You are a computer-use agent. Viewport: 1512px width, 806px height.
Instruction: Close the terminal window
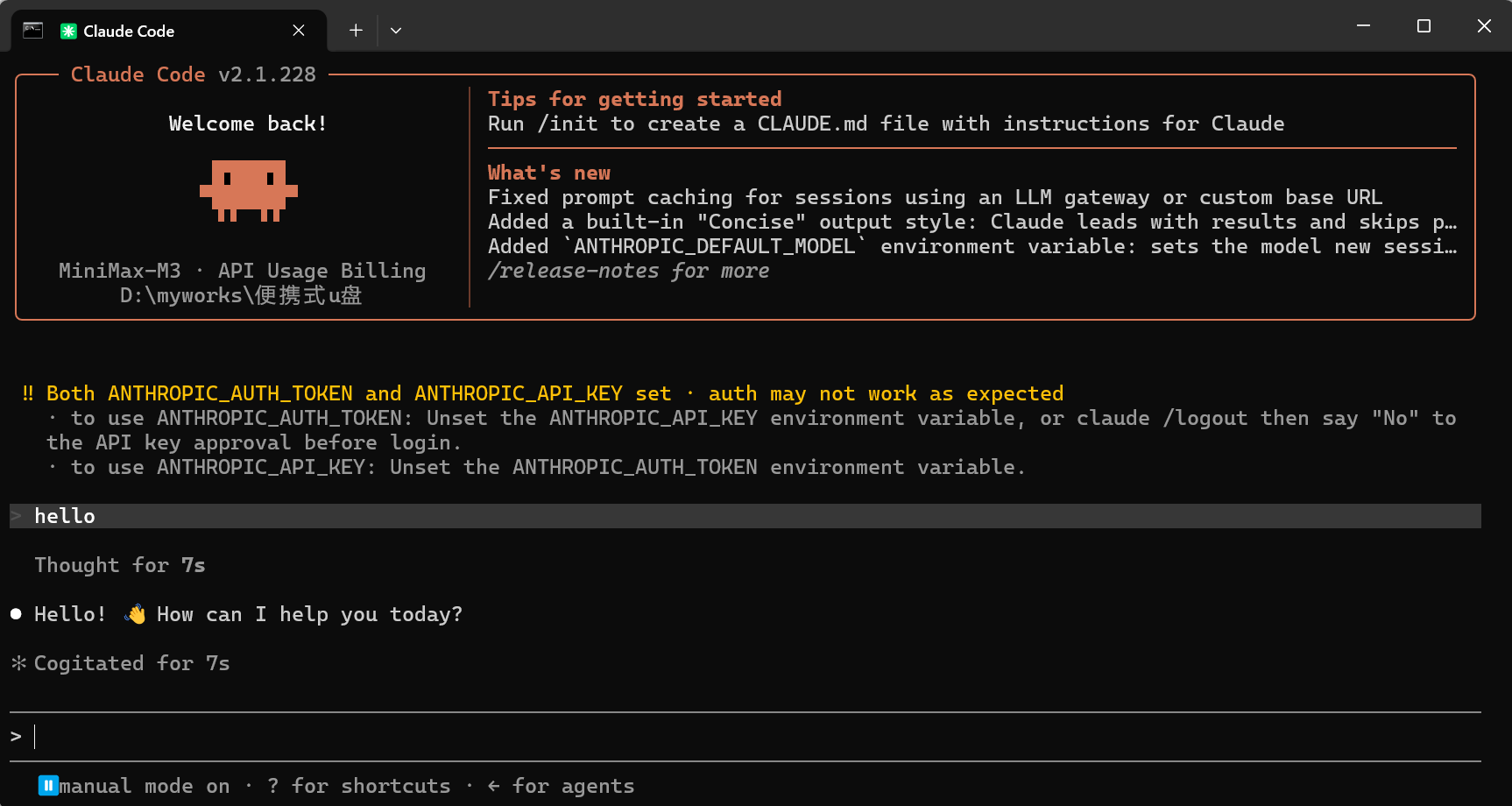tap(1484, 26)
